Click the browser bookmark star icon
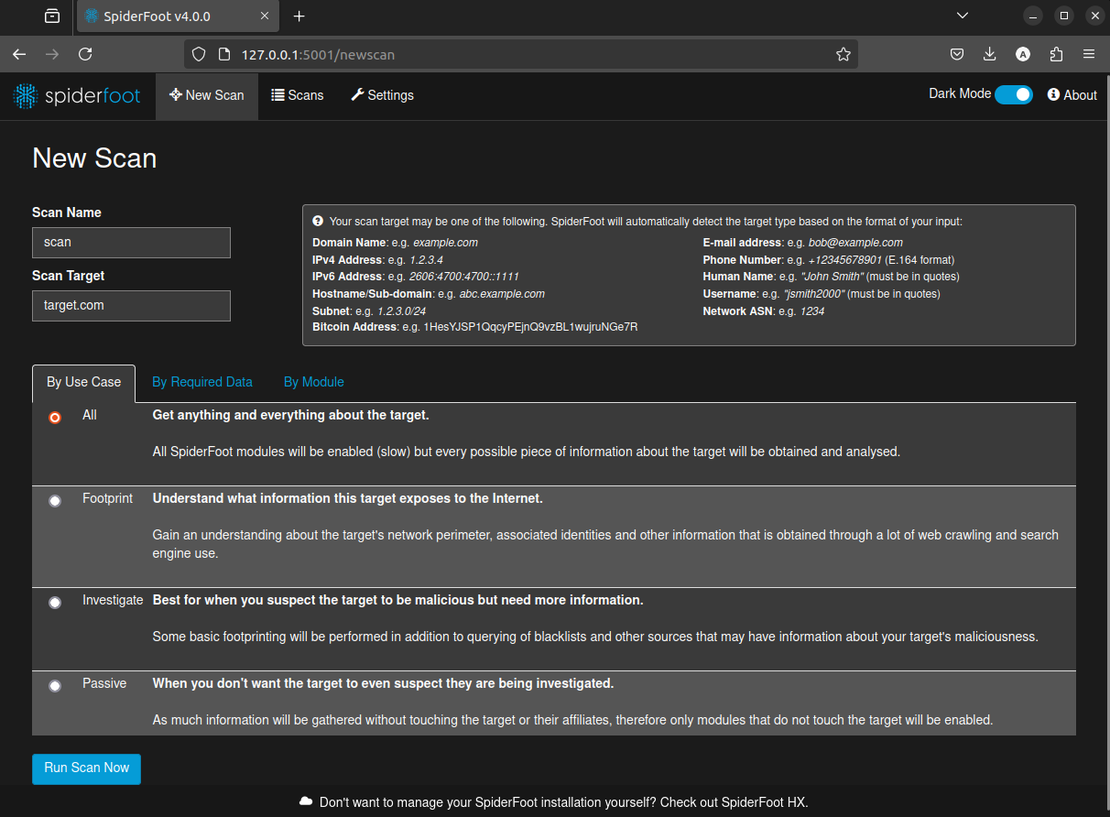 point(843,54)
